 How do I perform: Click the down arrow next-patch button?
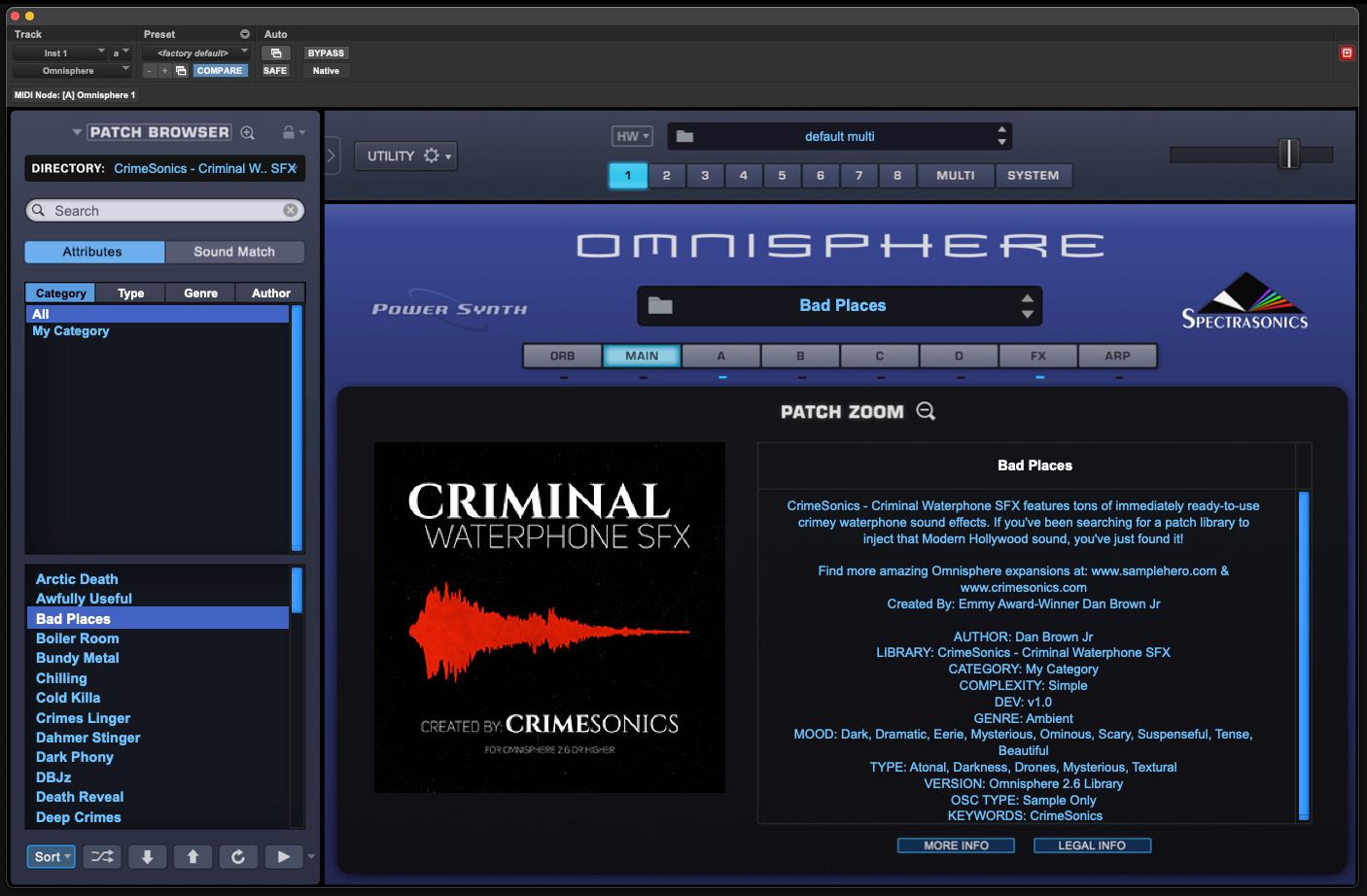click(148, 856)
